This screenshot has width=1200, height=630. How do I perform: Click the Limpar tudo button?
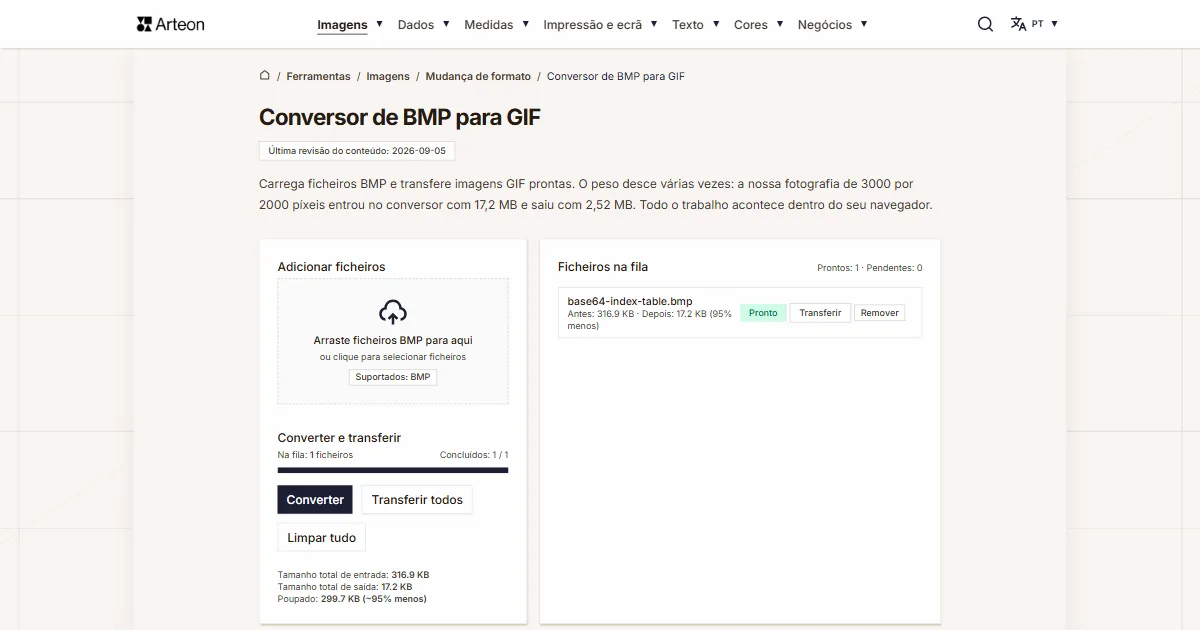point(321,538)
